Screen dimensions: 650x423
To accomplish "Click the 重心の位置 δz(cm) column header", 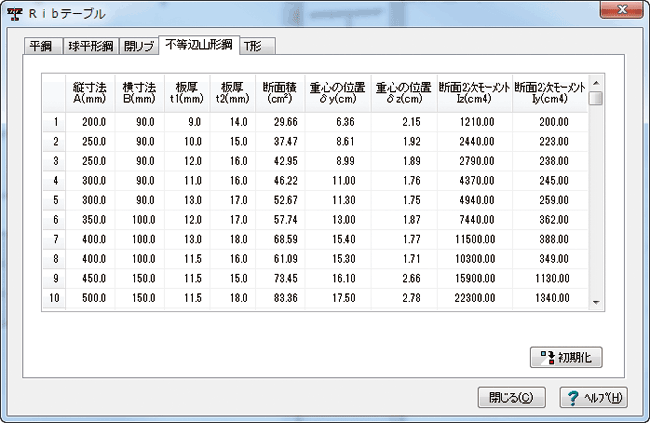I will click(404, 93).
